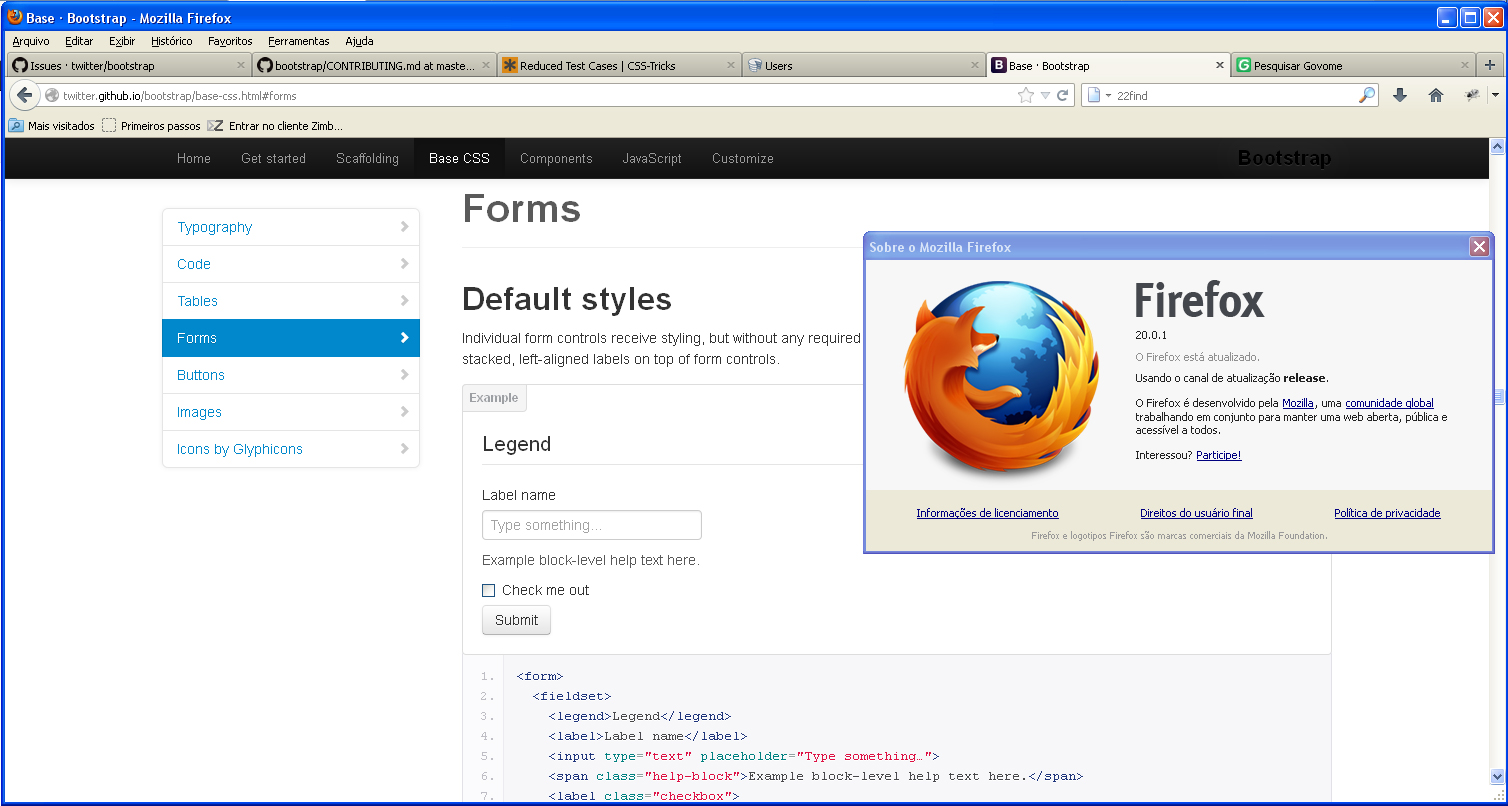Open a new tab with plus button
Screen dimensions: 1508x806
(x=1490, y=65)
